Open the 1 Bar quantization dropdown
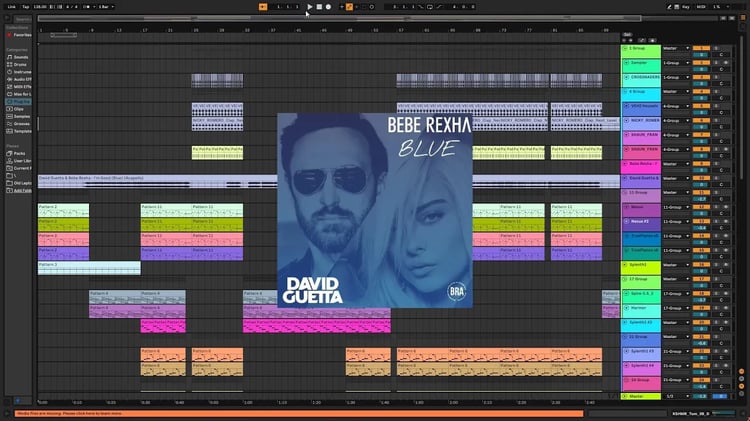Viewport: 750px width, 421px height. [106, 7]
